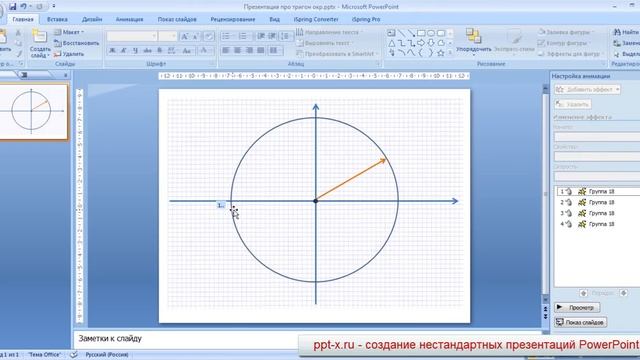
Task: Open character spacing dropdown
Action: click(172, 51)
